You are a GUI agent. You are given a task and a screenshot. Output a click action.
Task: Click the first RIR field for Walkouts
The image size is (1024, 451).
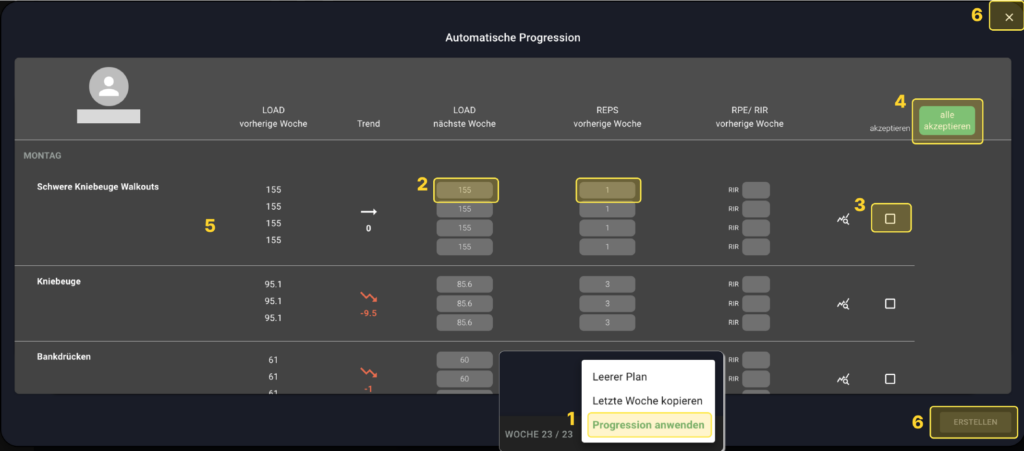756,190
